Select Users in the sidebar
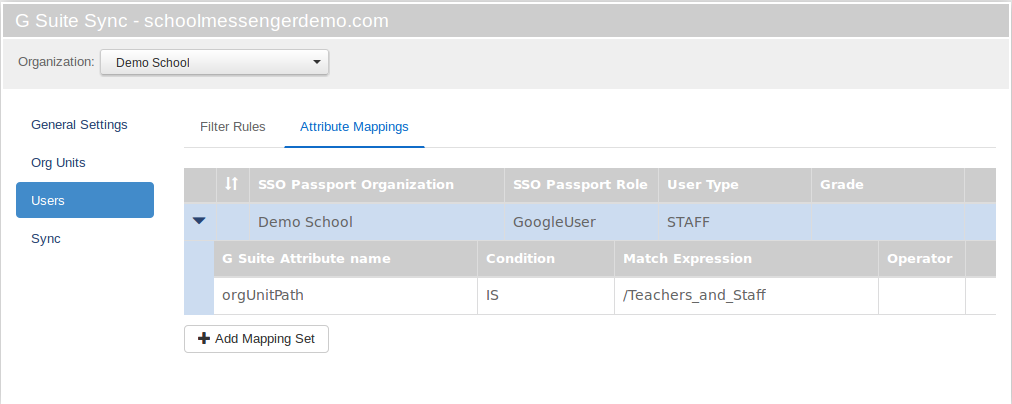 coord(85,200)
